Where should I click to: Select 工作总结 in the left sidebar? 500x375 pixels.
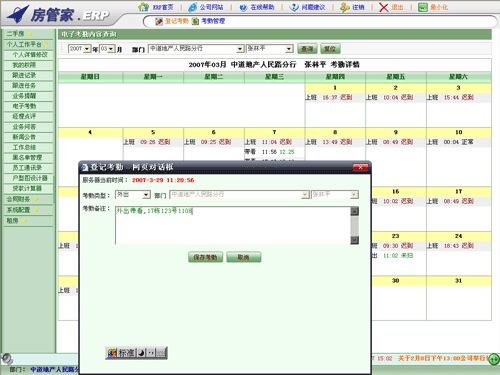[28, 147]
